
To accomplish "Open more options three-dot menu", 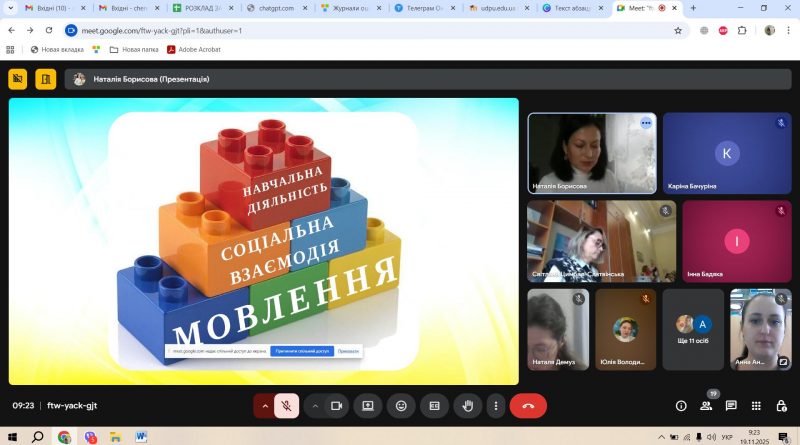I will [495, 406].
